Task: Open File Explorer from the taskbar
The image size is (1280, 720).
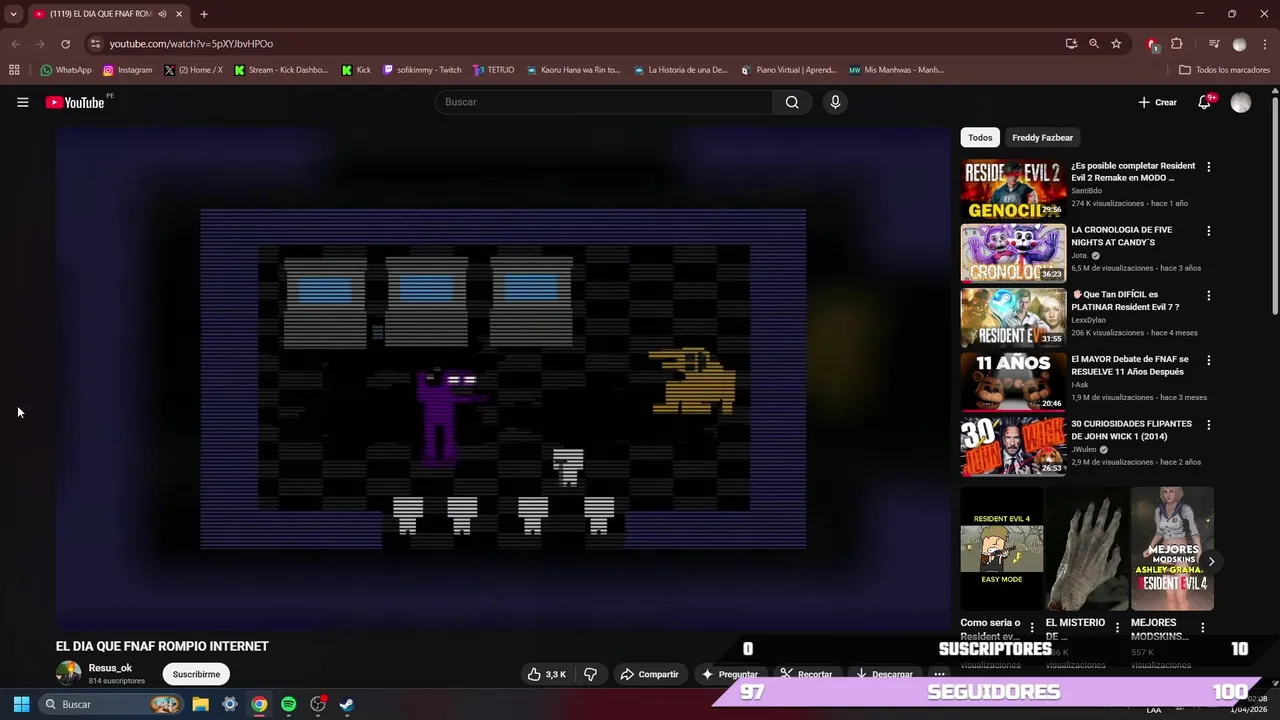Action: [200, 704]
